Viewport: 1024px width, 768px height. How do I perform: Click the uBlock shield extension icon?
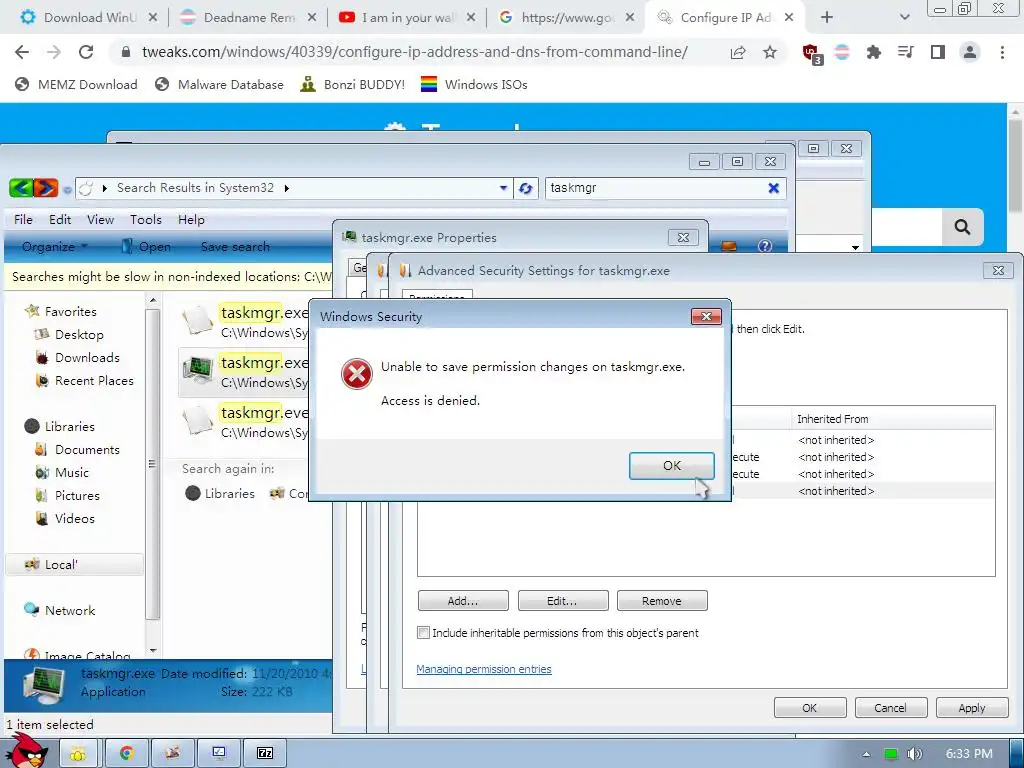coord(811,53)
